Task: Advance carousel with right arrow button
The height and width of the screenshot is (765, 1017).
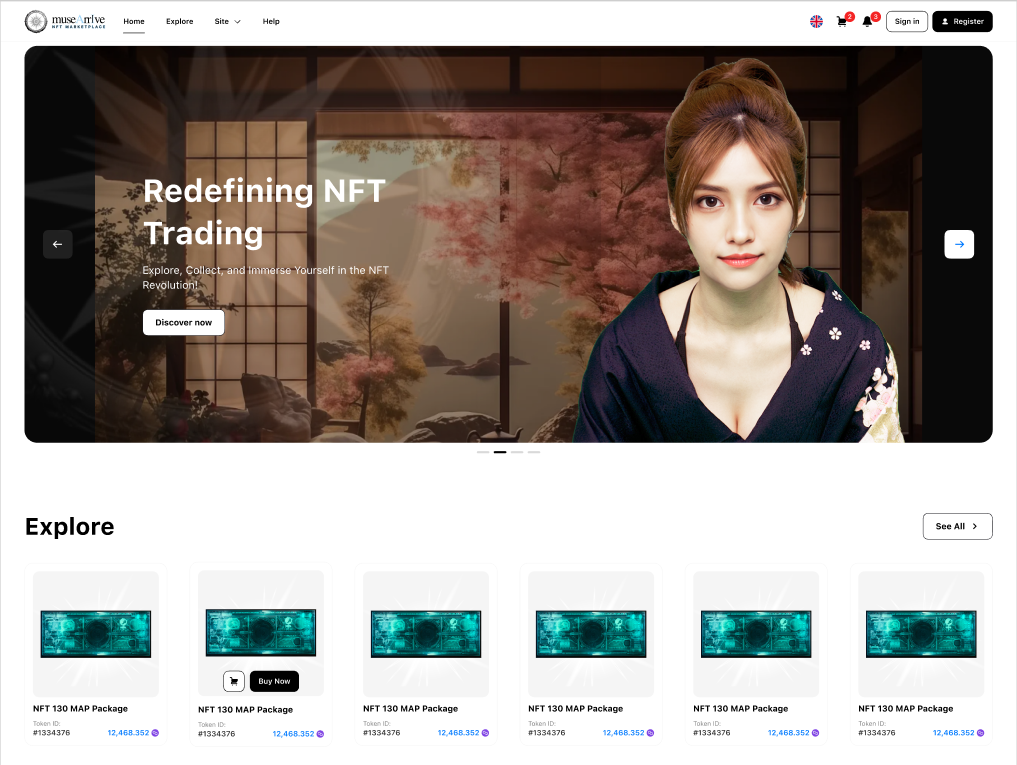Action: click(959, 244)
